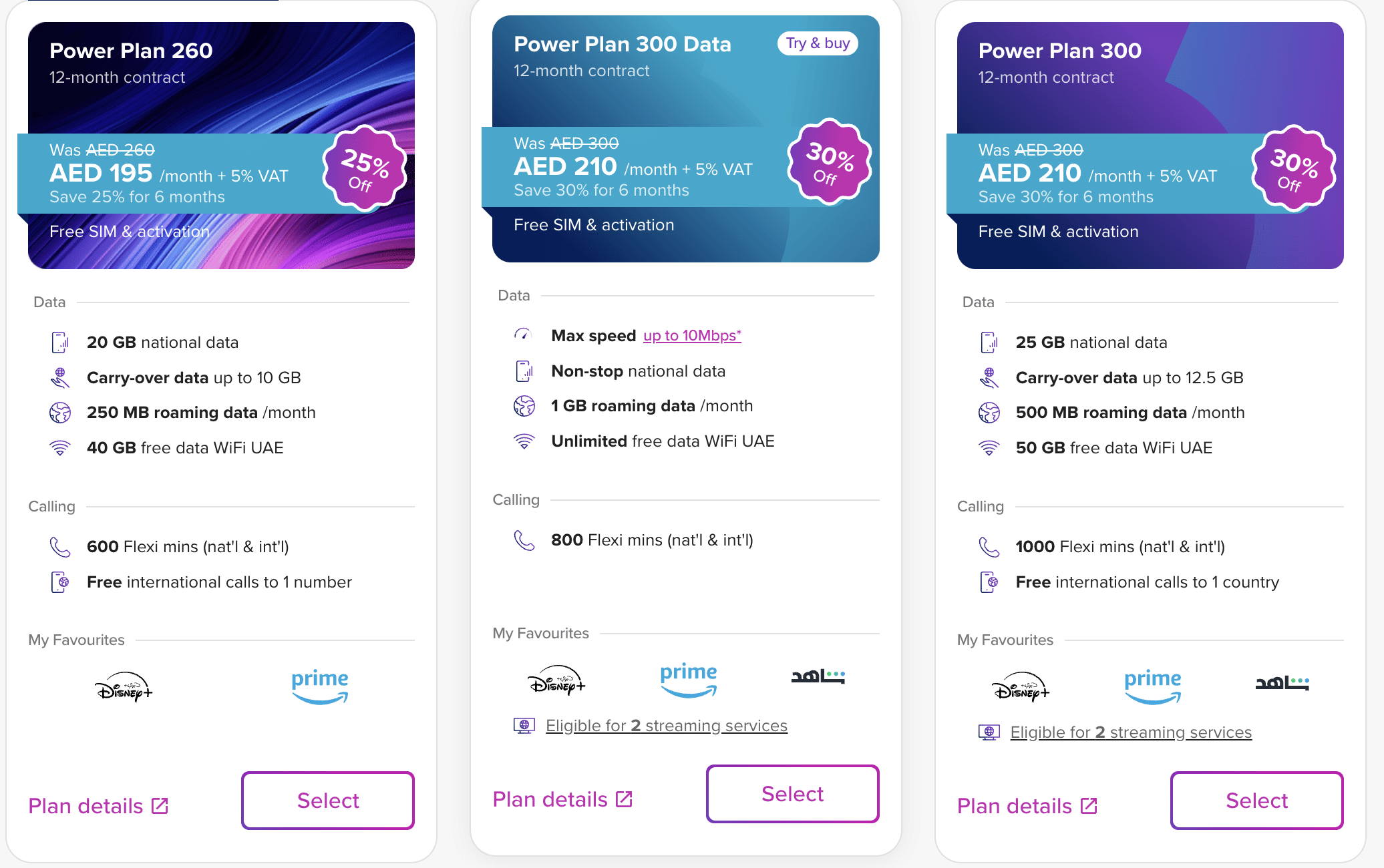Screen dimensions: 1384x868
Task: Click phone icon beside 1000 Flexi mins
Action: 989,547
